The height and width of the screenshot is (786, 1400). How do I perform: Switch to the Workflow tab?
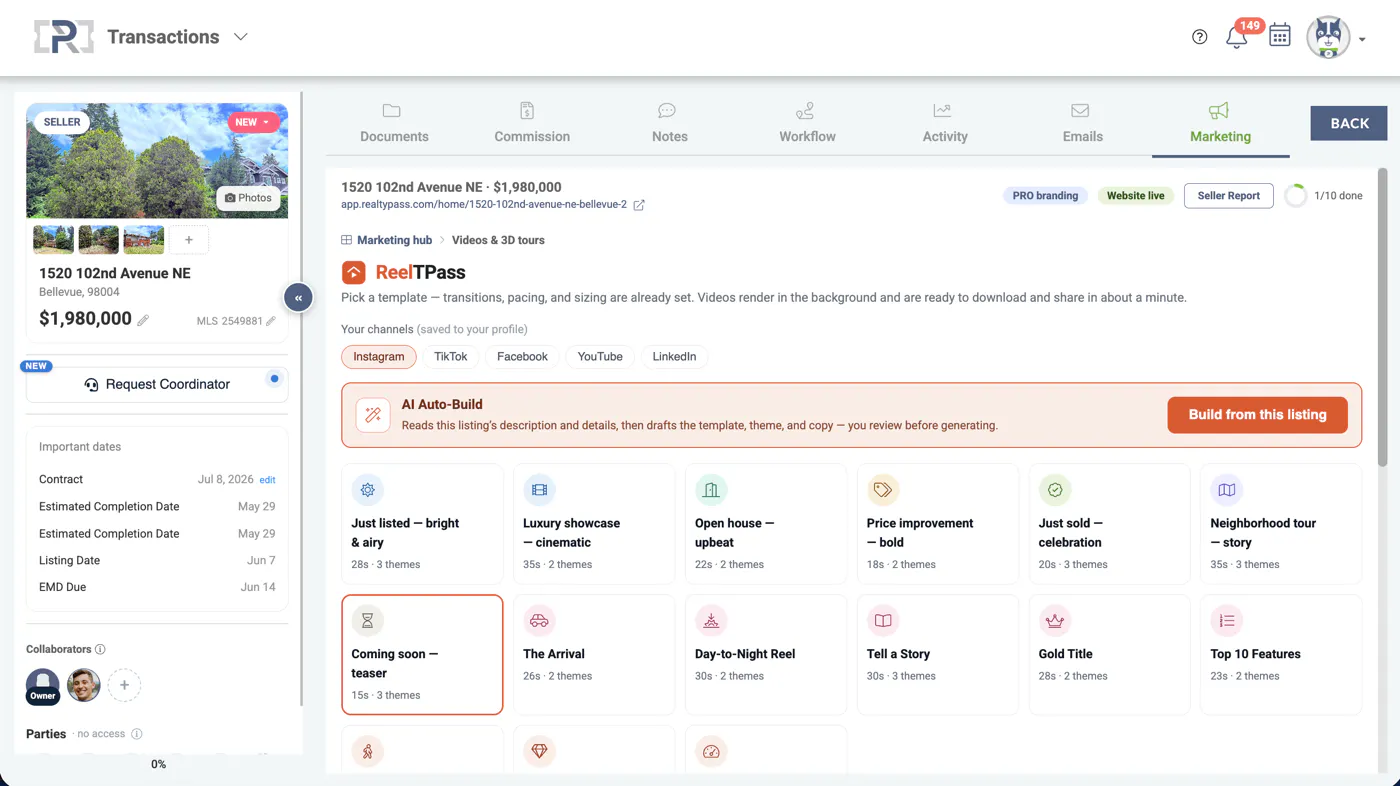(x=807, y=123)
